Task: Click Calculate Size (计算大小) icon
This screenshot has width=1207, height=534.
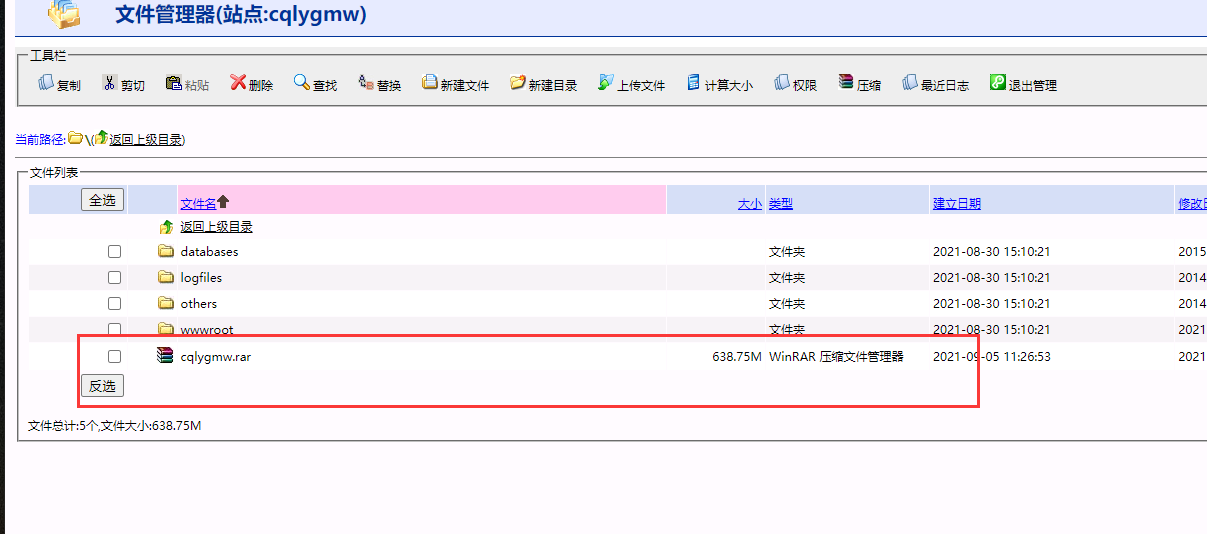Action: [x=694, y=84]
